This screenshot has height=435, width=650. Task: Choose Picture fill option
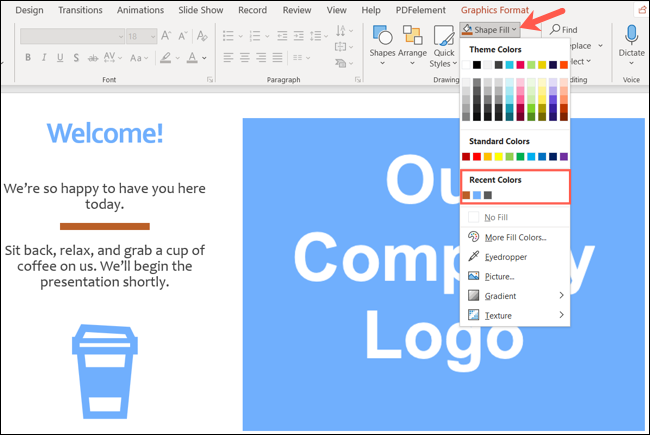[499, 276]
